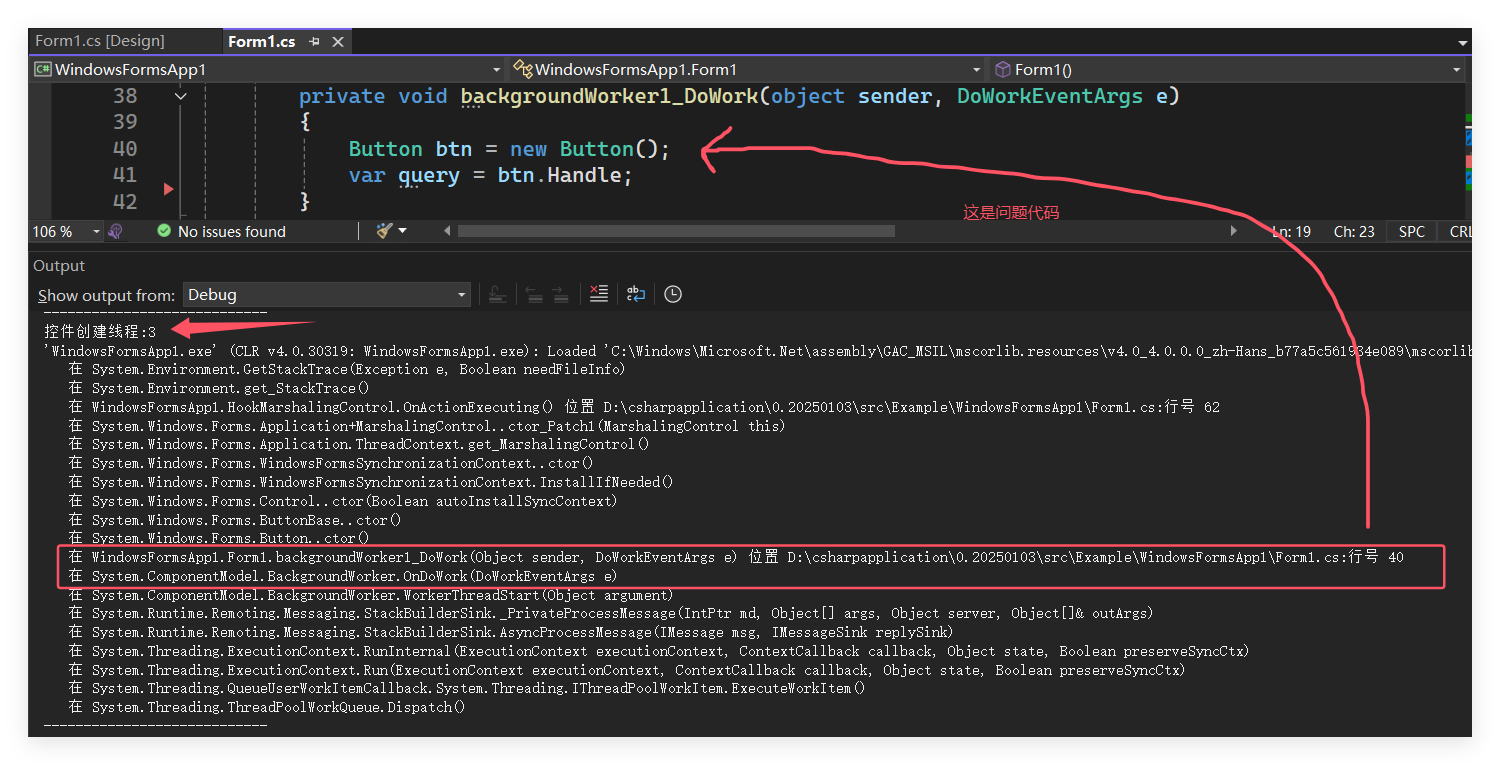Screen dimensions: 1500x765
Task: Close the Form1.cs tab
Action: (x=338, y=42)
